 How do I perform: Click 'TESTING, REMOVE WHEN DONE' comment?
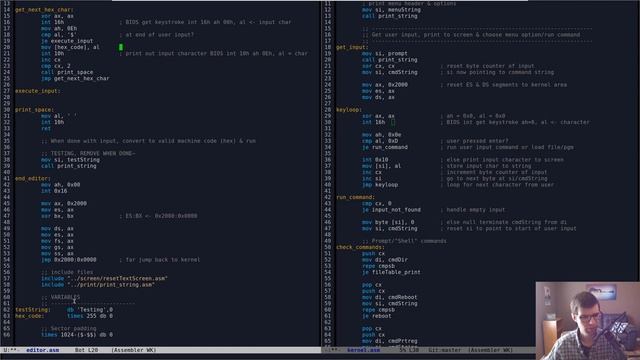coord(88,153)
